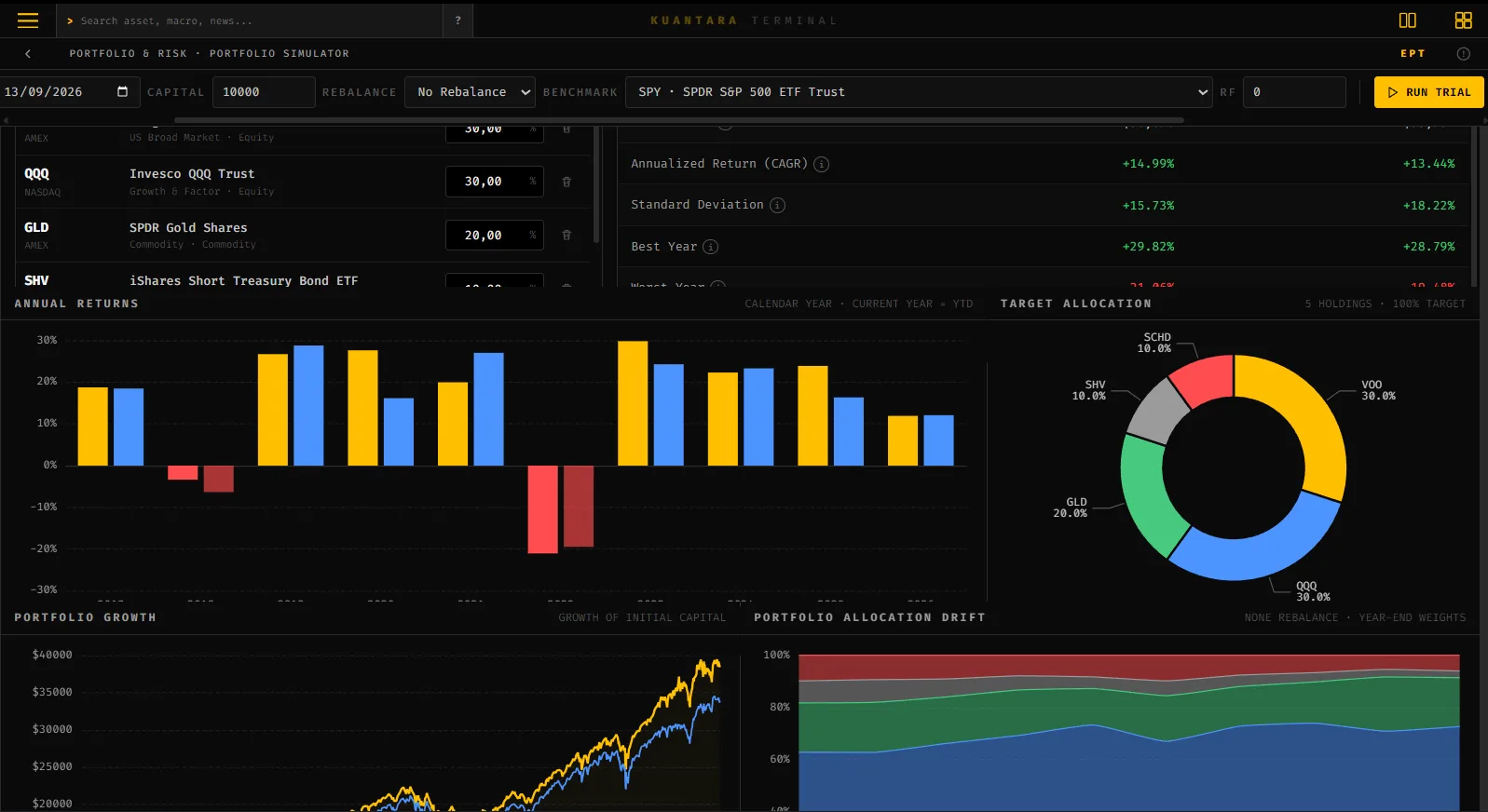Click the 'ANNUAL RETURNS' panel heading
The width and height of the screenshot is (1488, 812).
(76, 304)
